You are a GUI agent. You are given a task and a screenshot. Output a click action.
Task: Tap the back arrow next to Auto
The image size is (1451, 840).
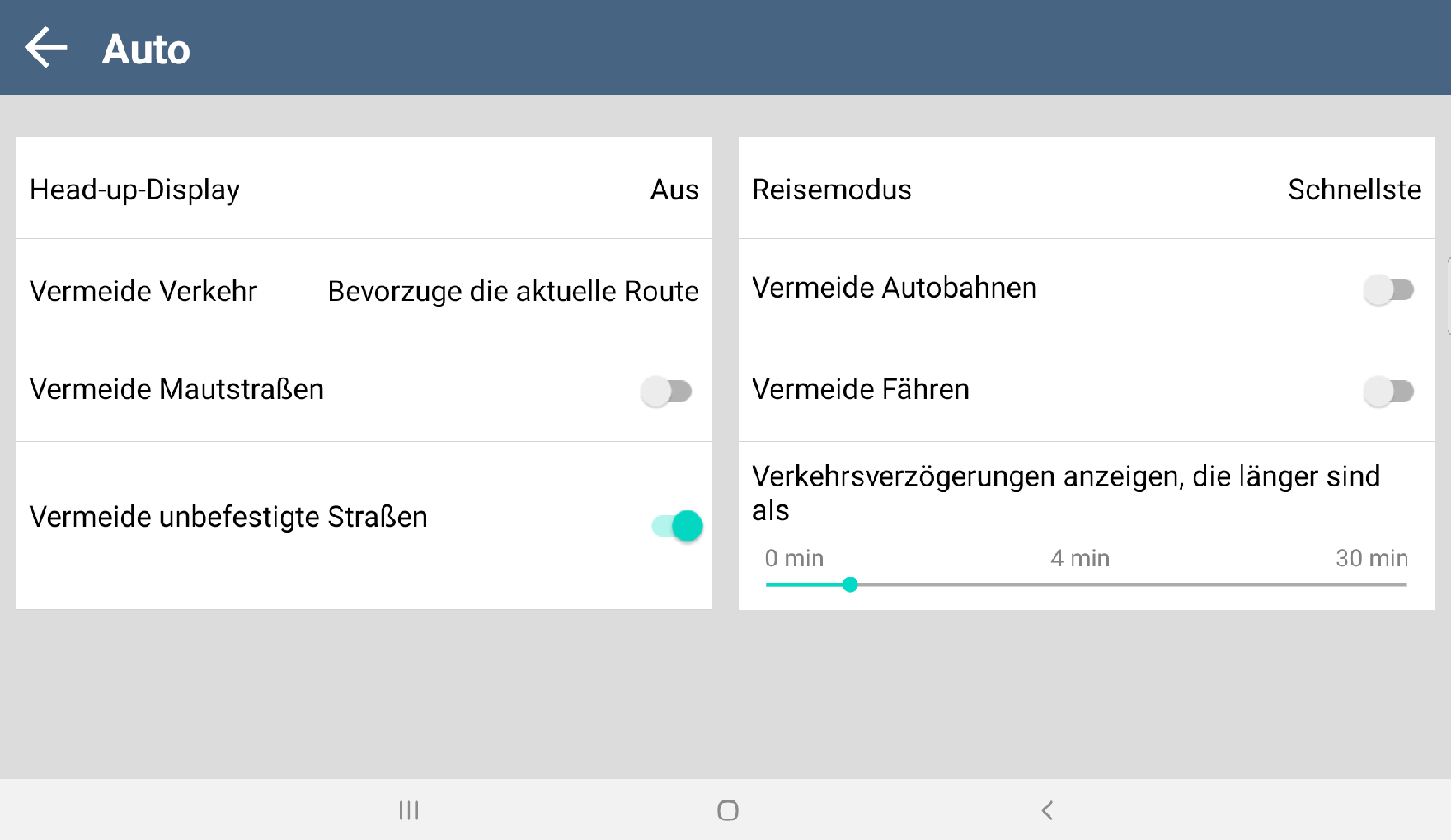point(46,48)
